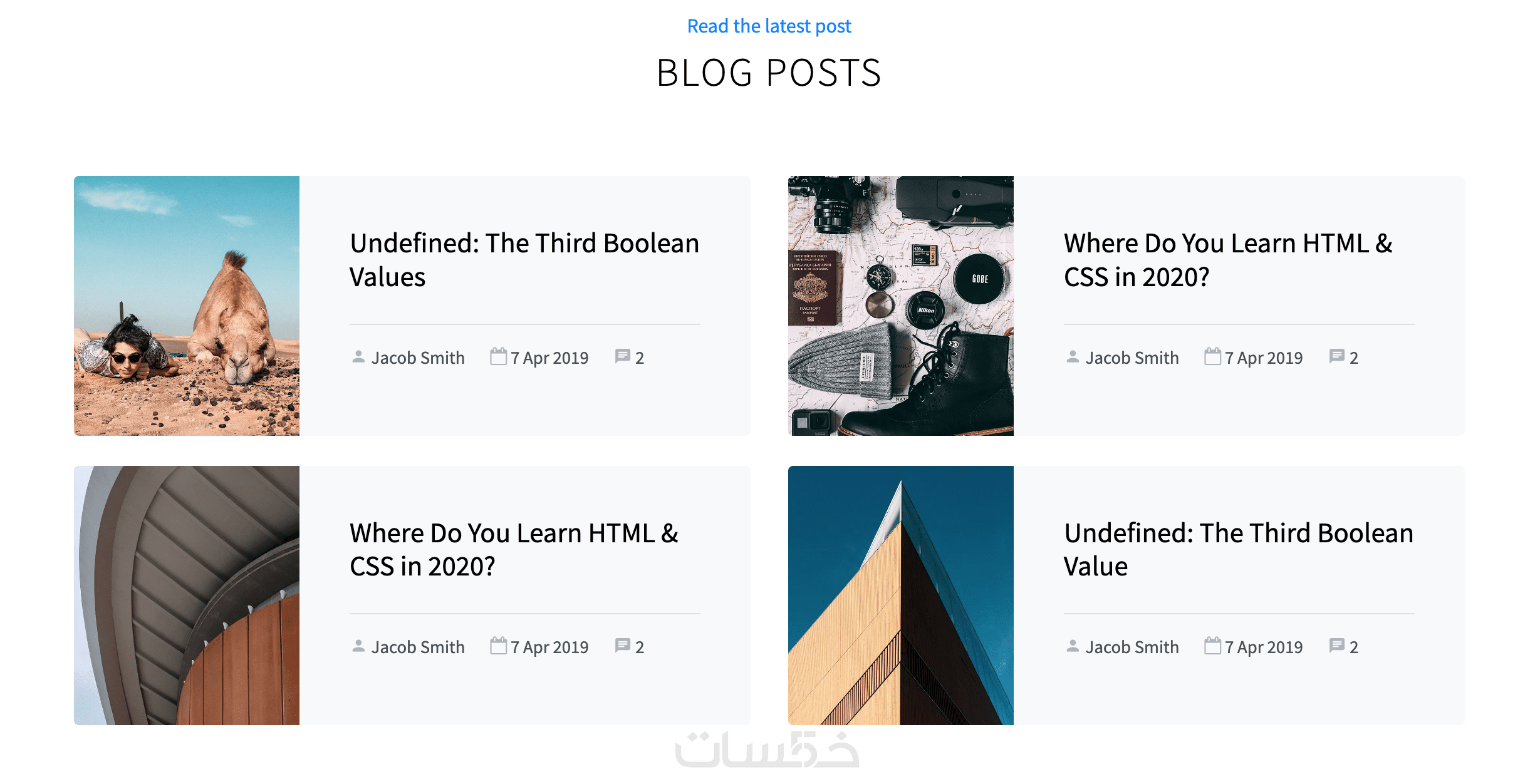The image size is (1535, 784).
Task: Click the calendar icon in the blue sky building card
Action: coord(1212,646)
